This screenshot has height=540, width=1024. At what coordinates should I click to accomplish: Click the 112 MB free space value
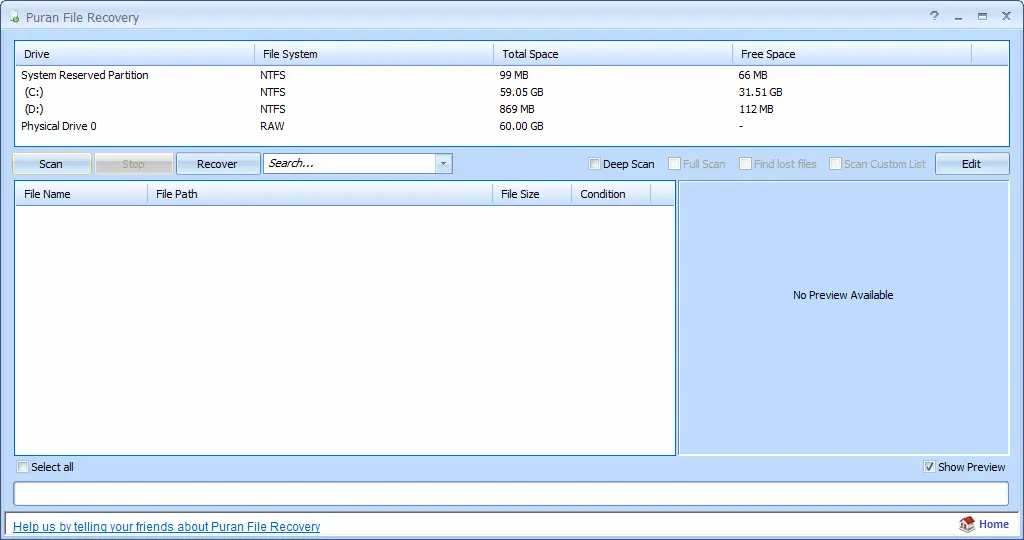click(756, 109)
